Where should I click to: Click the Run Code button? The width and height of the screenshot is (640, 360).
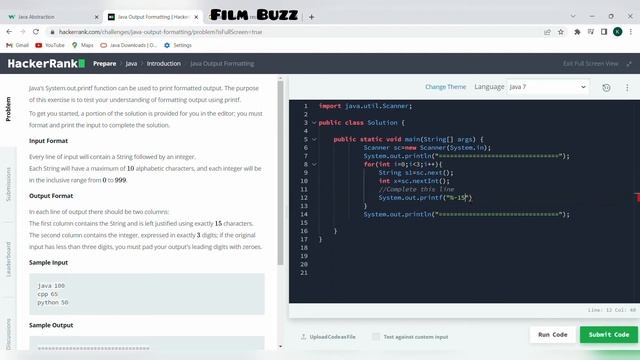[553, 335]
